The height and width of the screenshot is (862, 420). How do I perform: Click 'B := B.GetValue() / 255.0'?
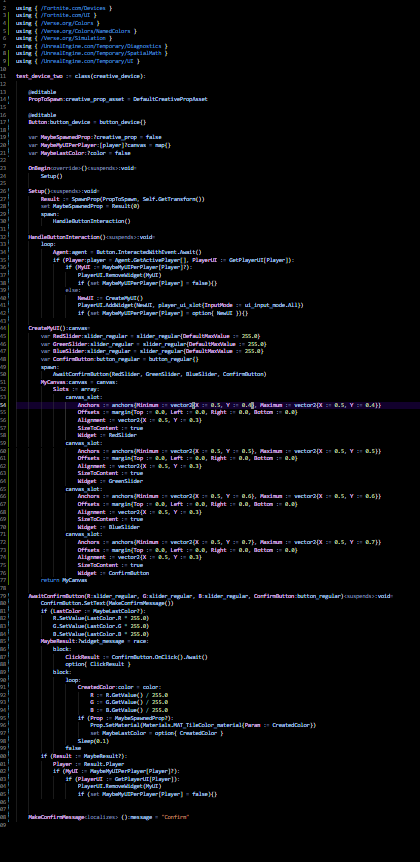point(129,710)
